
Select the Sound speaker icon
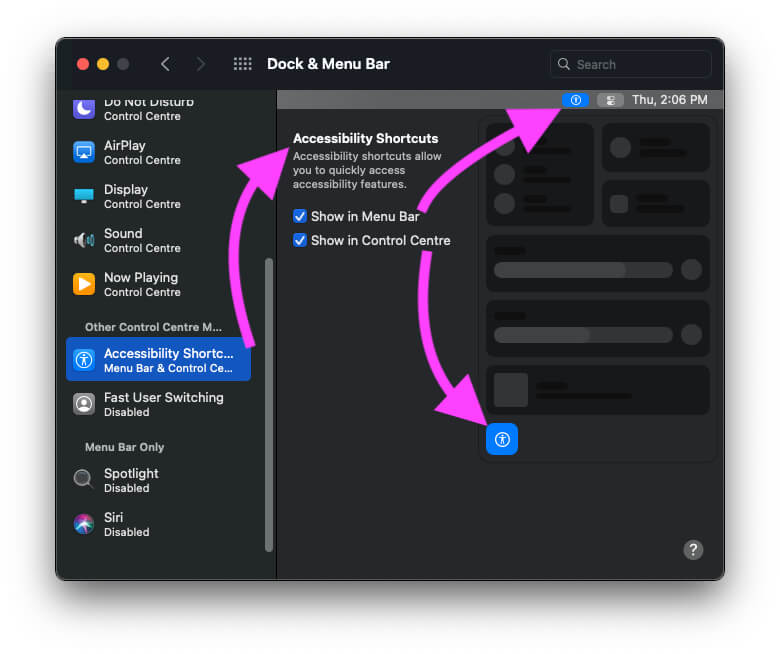click(84, 240)
